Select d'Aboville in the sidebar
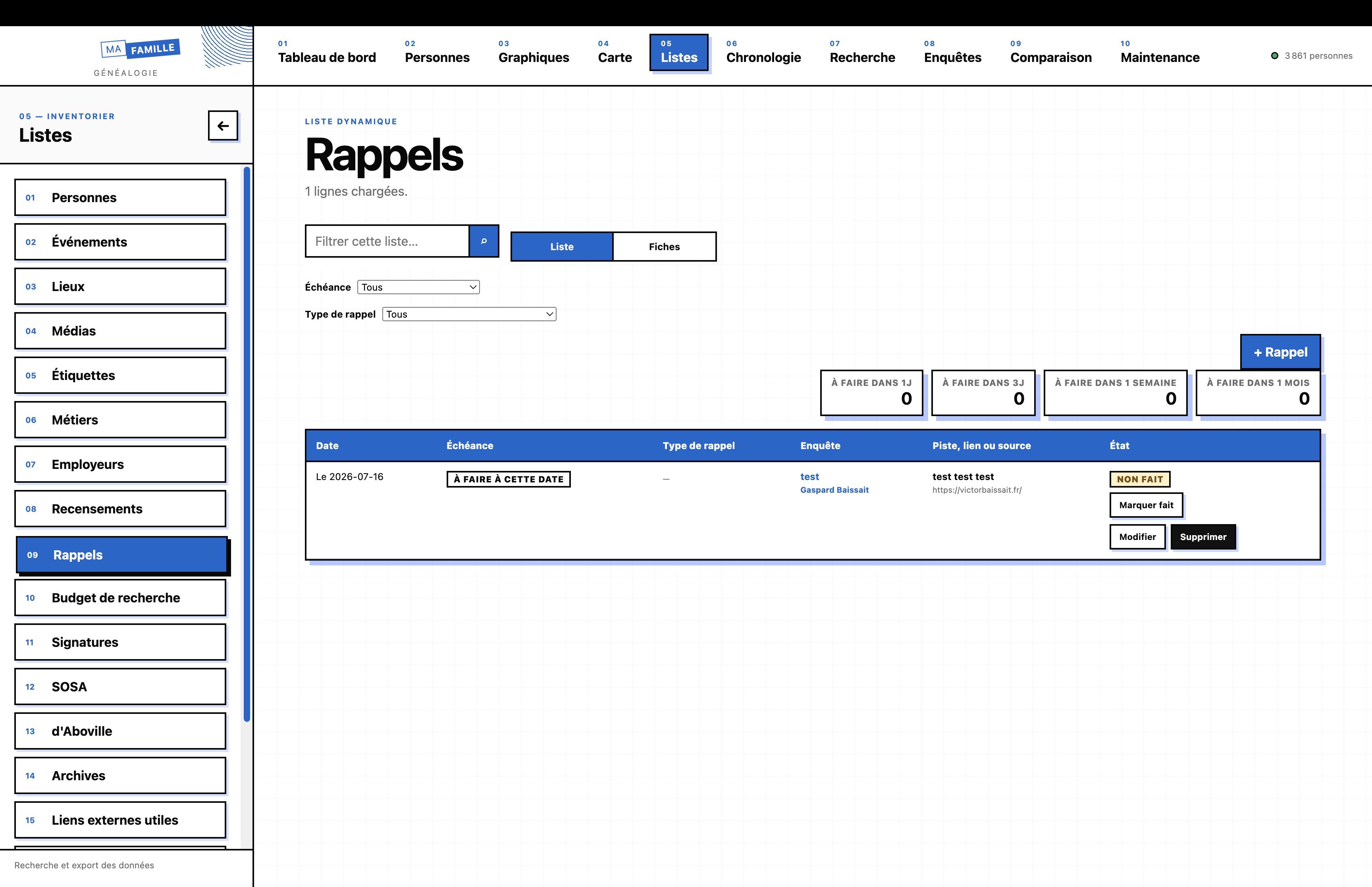 tap(120, 731)
